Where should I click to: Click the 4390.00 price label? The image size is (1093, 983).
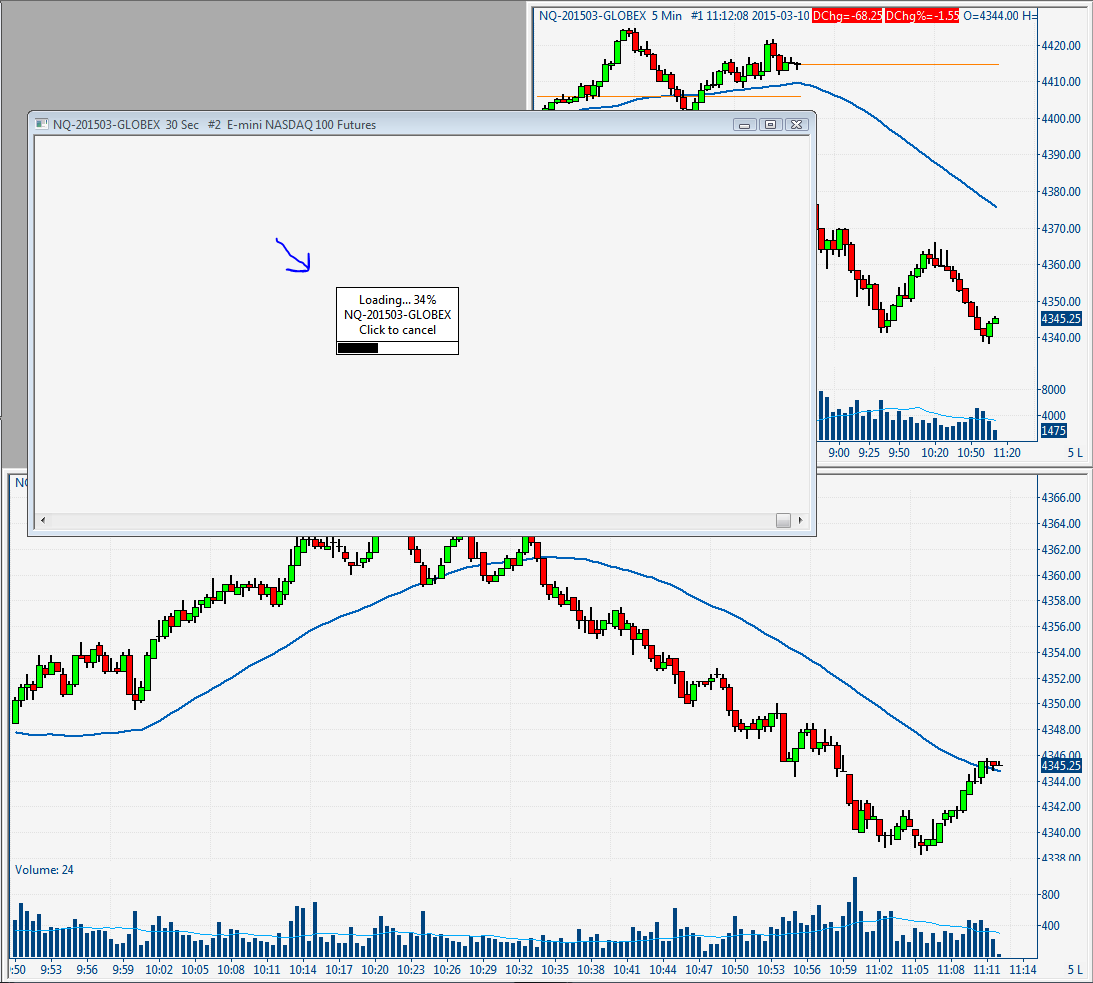[1061, 155]
